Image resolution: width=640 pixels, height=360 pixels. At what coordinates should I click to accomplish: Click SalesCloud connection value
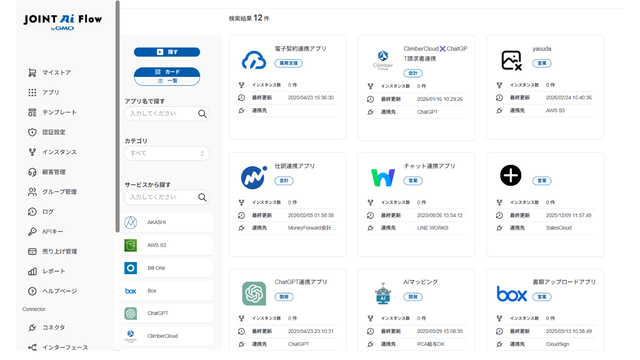[558, 228]
